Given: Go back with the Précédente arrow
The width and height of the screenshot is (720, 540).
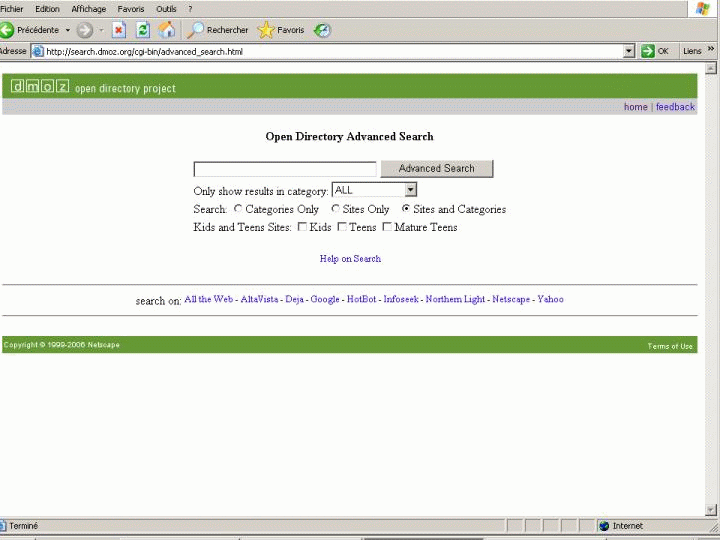Looking at the screenshot, I should [x=7, y=30].
